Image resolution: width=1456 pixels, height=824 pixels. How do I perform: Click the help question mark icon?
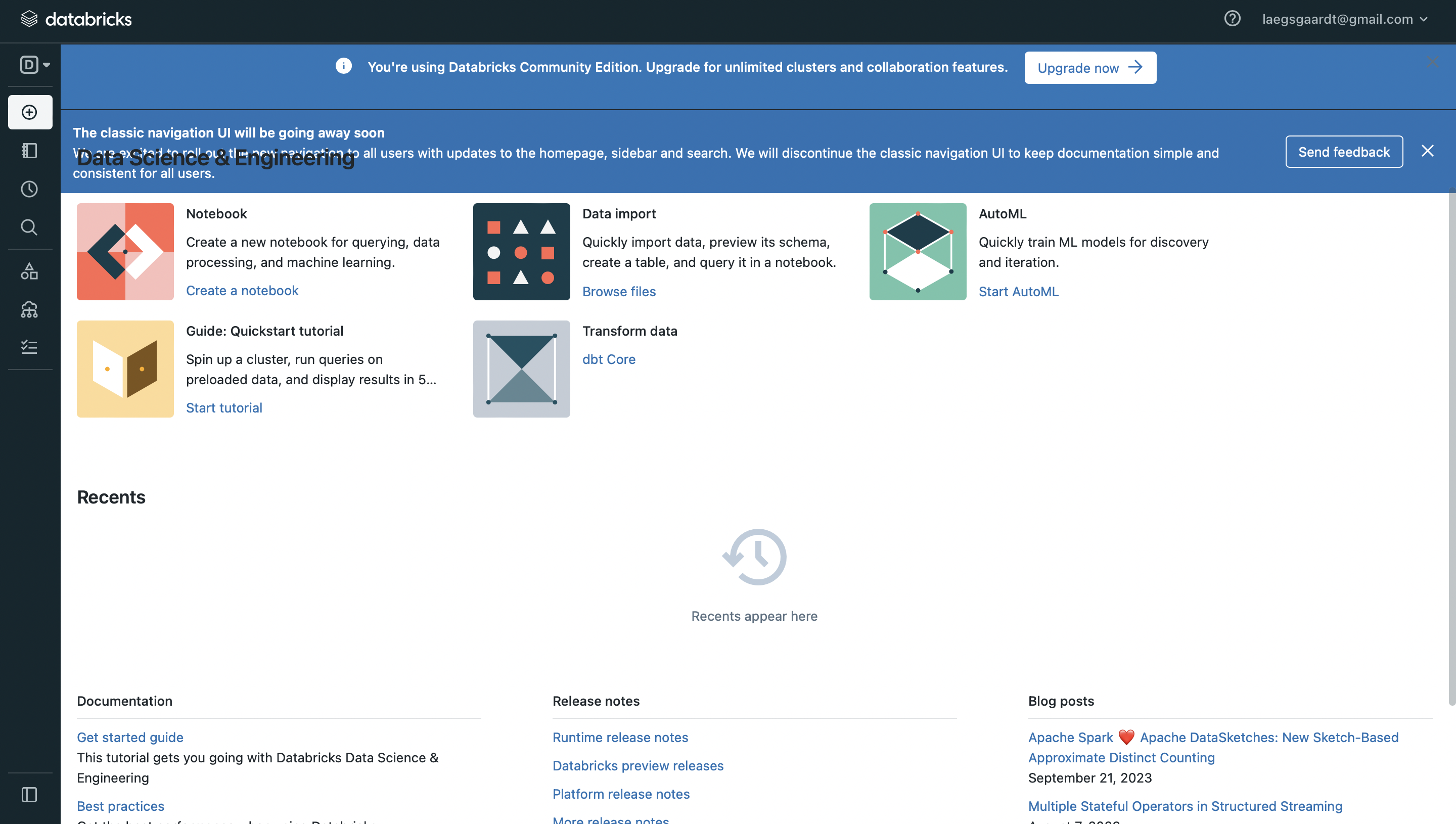[1232, 19]
